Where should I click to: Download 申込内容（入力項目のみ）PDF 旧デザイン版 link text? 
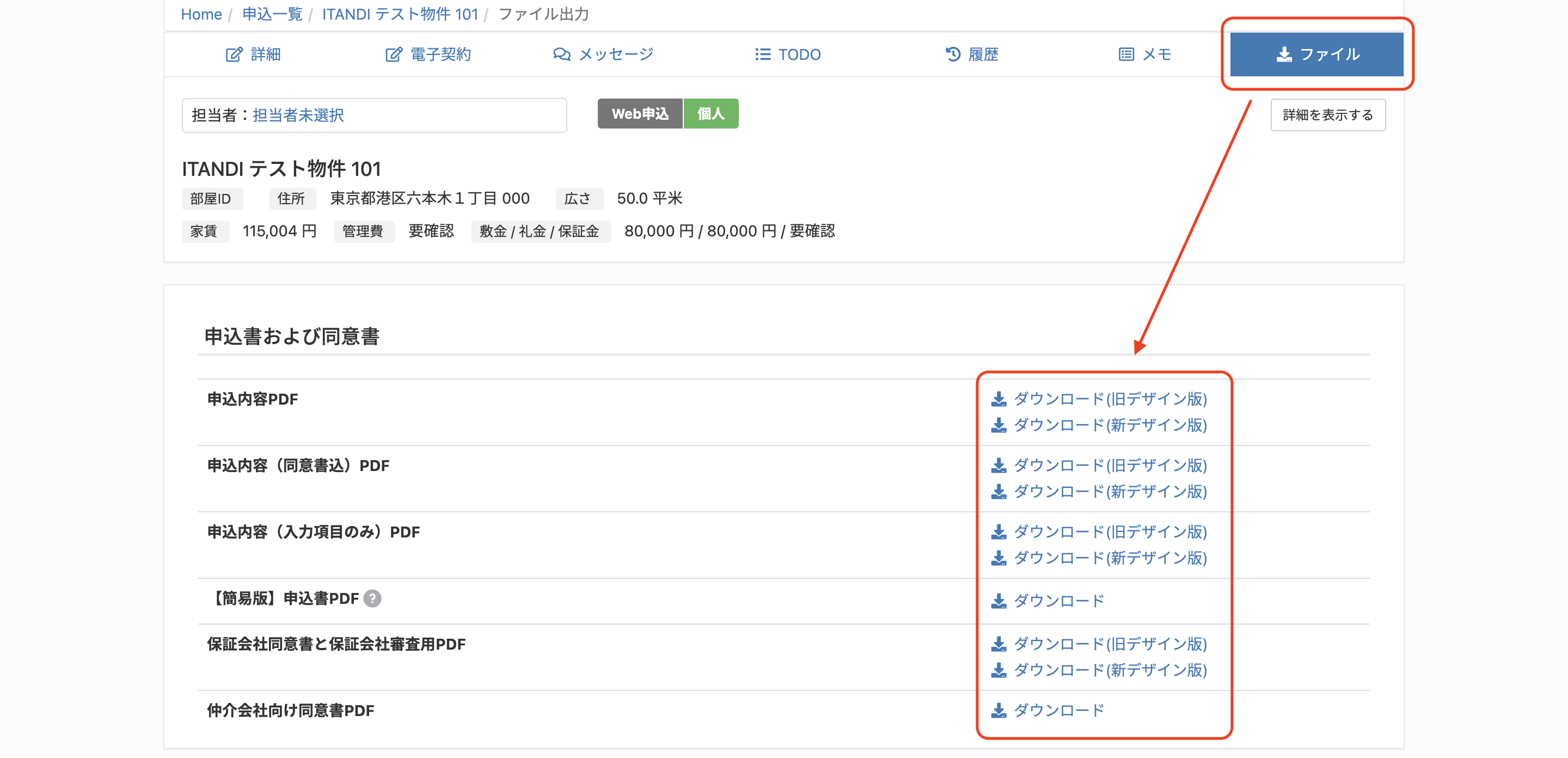point(1110,531)
